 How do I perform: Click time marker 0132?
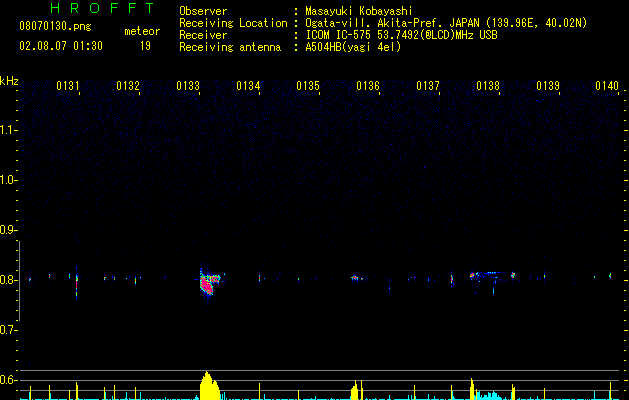click(128, 86)
